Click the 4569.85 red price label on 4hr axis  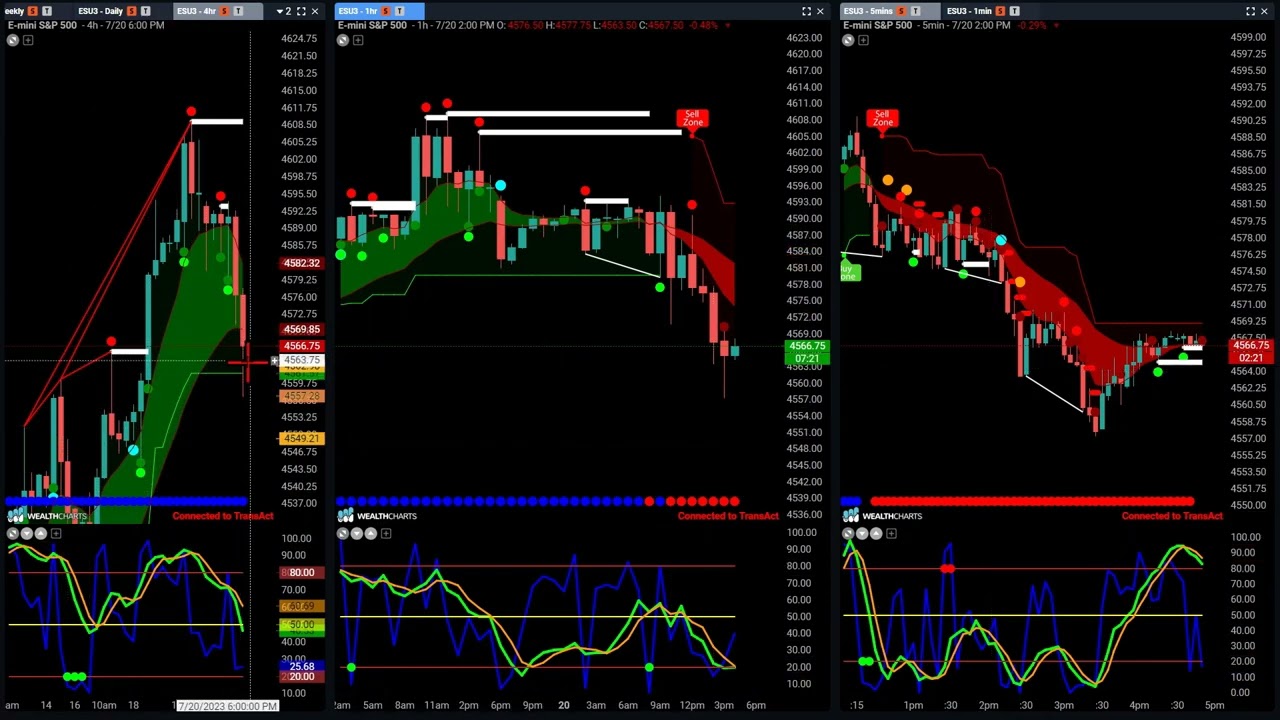301,329
